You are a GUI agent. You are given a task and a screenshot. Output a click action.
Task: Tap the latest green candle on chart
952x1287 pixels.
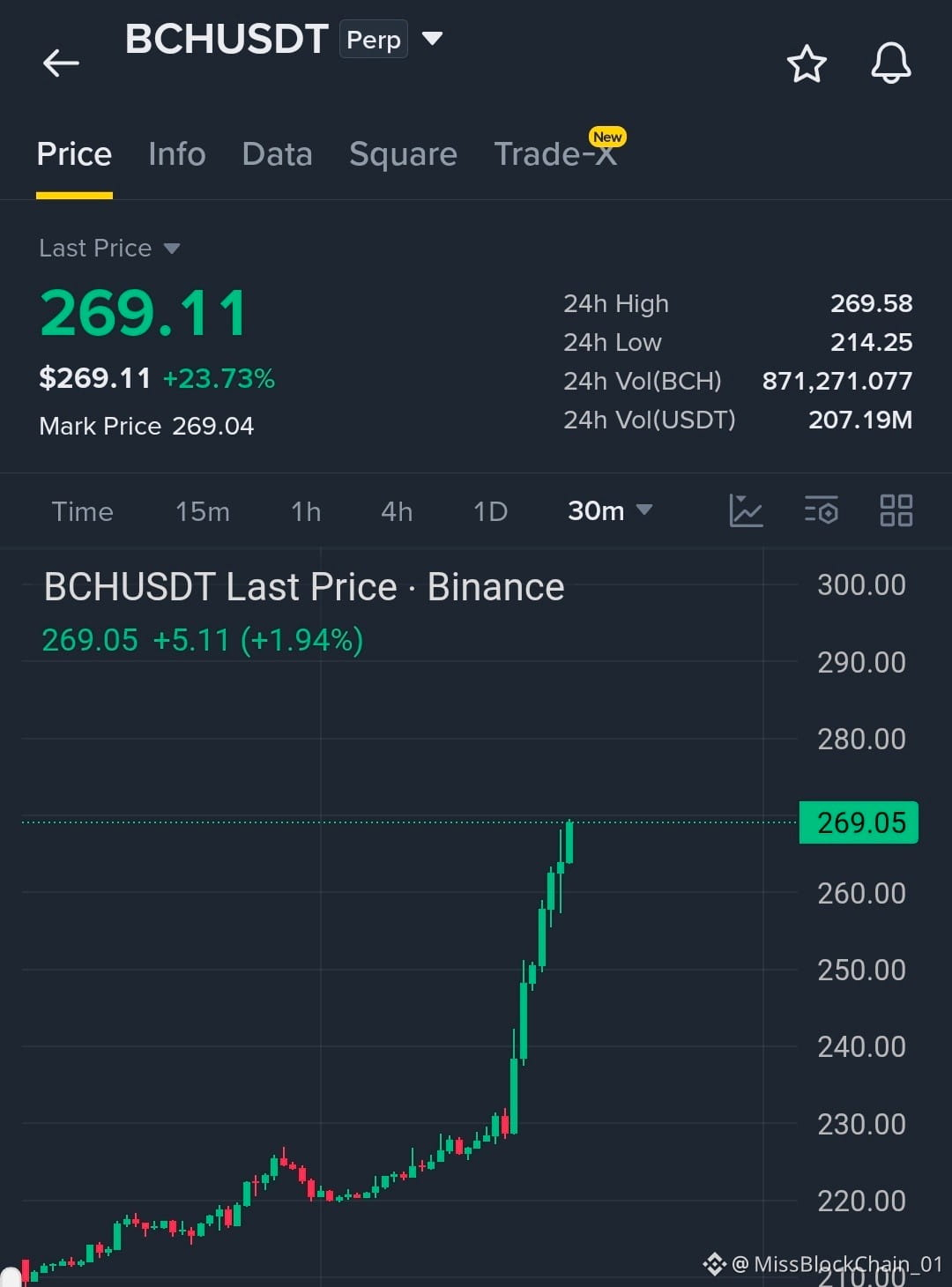pyautogui.click(x=569, y=842)
